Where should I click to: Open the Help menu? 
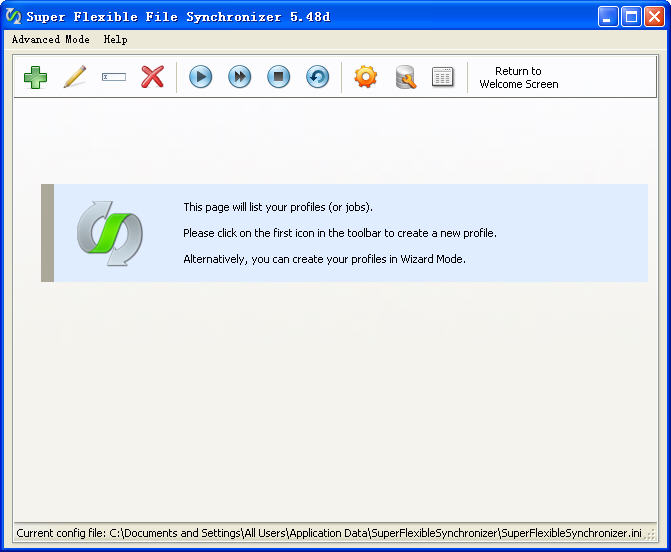tap(116, 39)
